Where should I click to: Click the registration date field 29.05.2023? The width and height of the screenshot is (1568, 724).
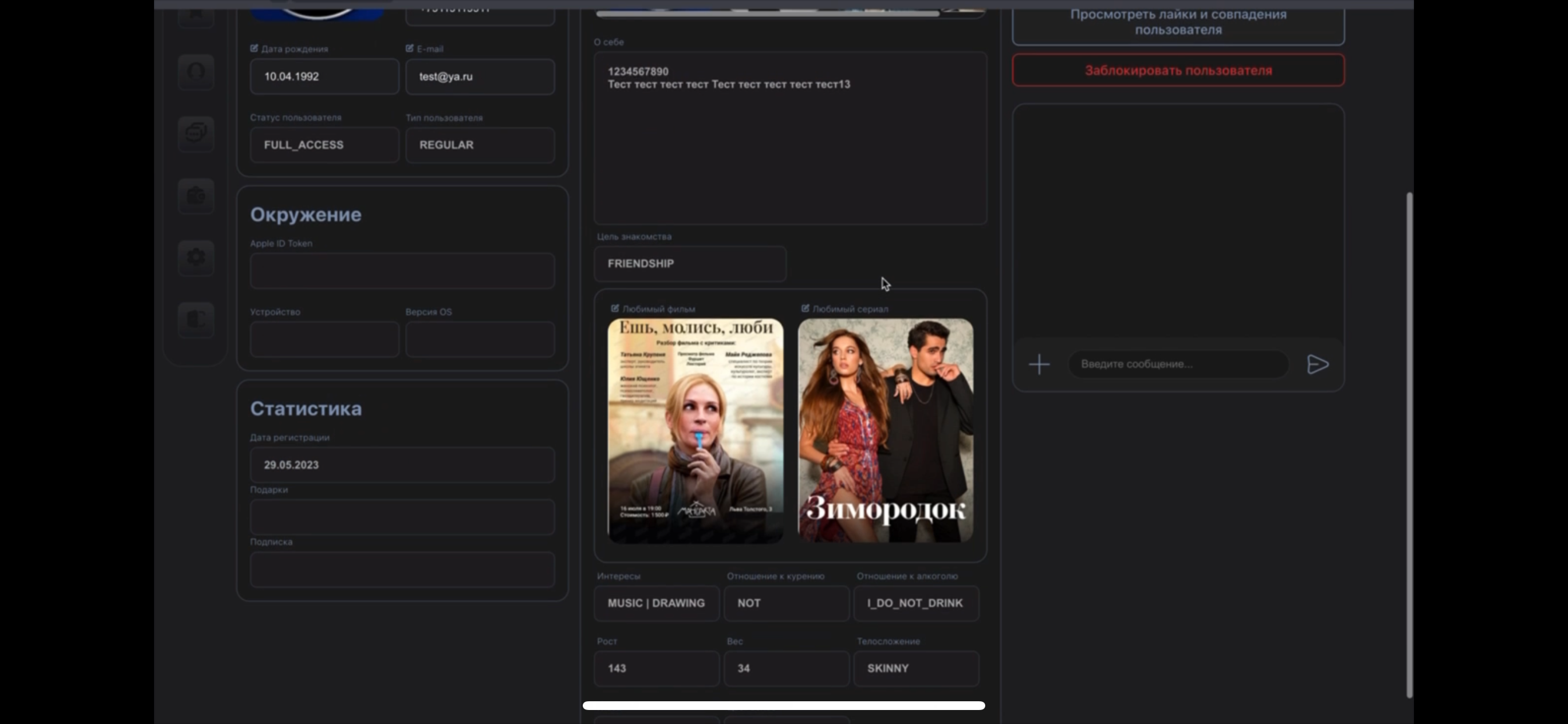pos(402,465)
